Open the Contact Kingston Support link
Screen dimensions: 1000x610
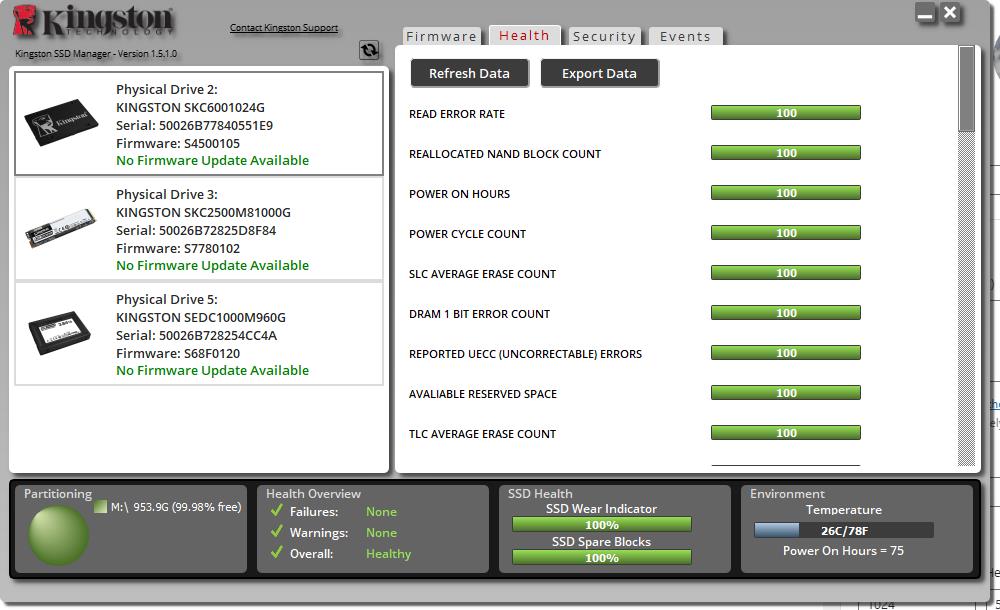(x=284, y=28)
